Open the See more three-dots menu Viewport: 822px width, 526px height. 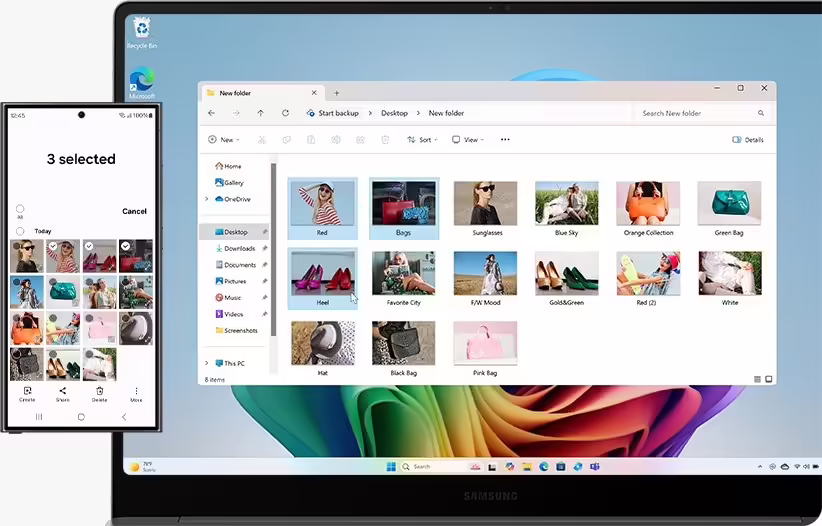click(x=505, y=139)
